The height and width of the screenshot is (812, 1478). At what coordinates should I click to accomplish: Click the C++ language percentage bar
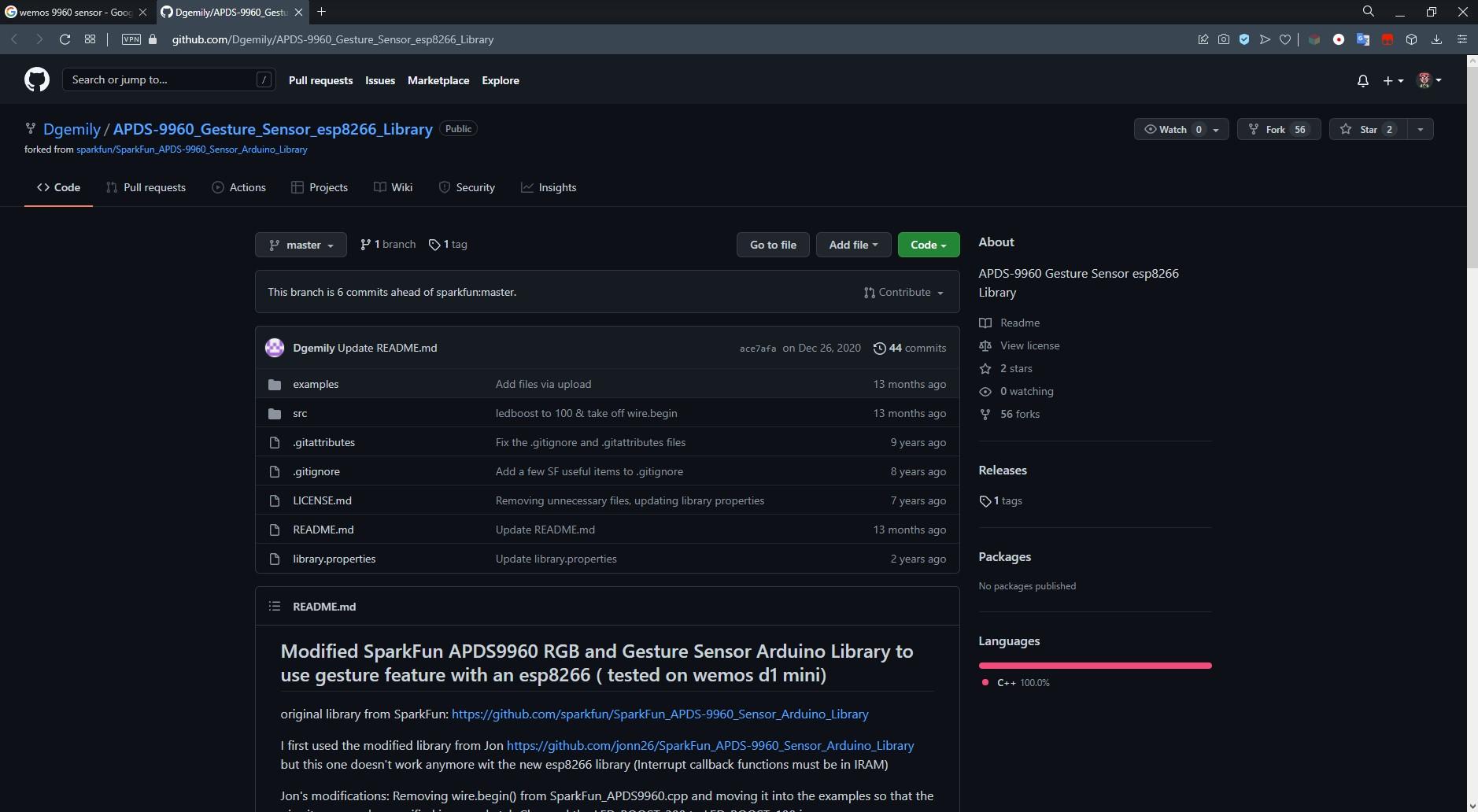(x=1094, y=664)
